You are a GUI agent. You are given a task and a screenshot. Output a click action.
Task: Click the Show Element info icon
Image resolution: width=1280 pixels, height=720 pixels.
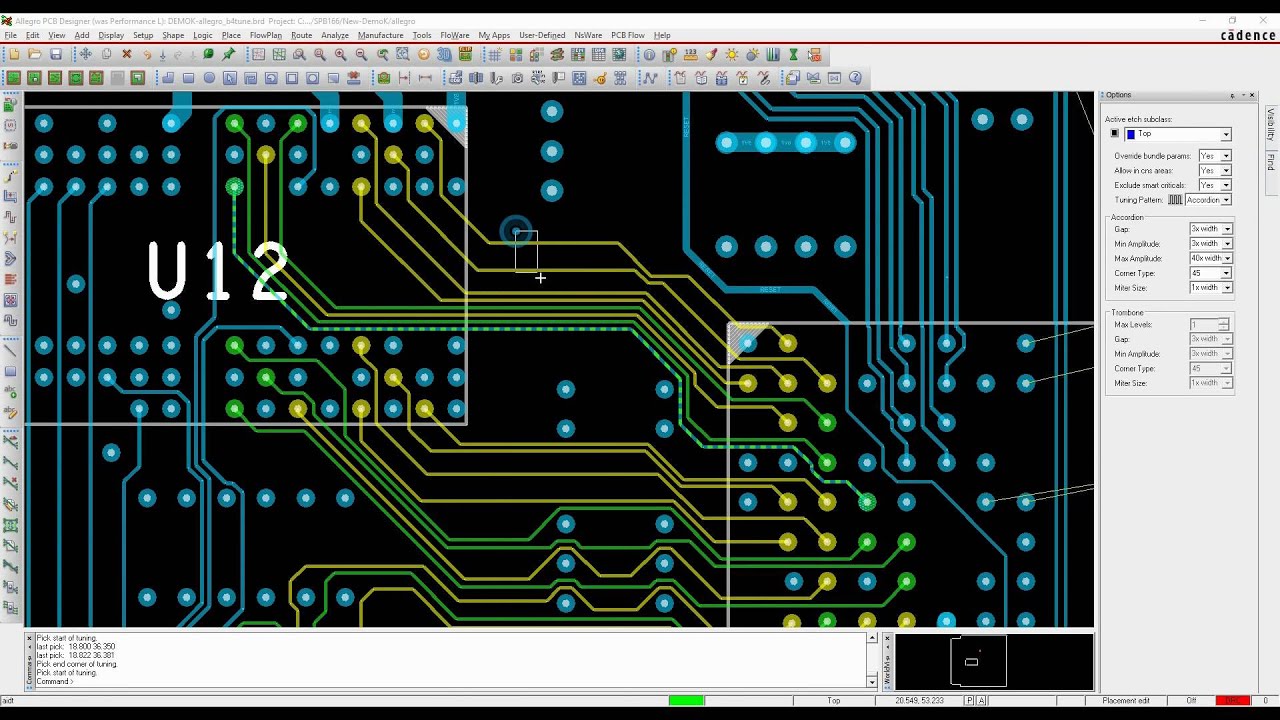(x=649, y=55)
